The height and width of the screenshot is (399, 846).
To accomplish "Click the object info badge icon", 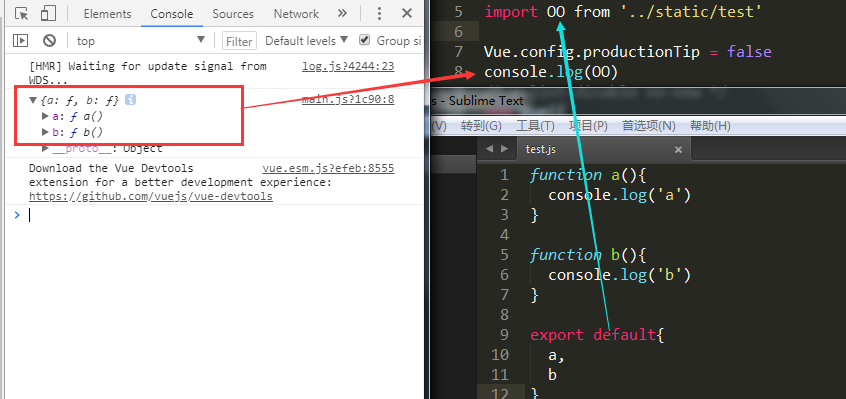I will coord(130,100).
